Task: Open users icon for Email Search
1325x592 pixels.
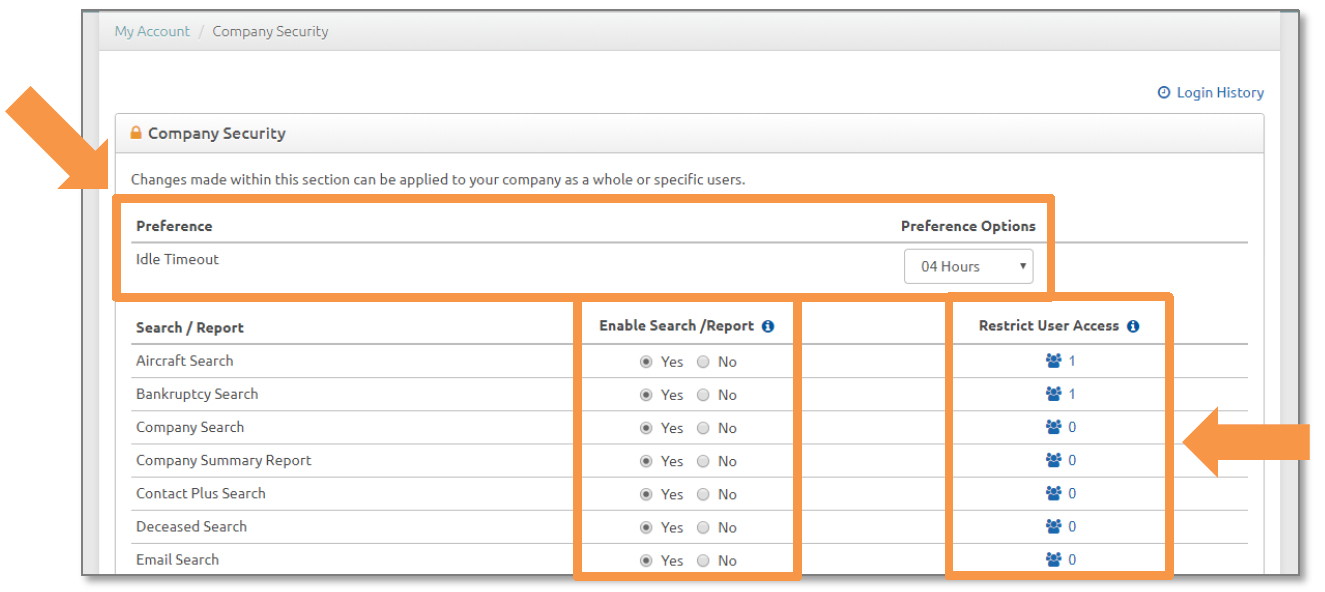Action: 1053,559
